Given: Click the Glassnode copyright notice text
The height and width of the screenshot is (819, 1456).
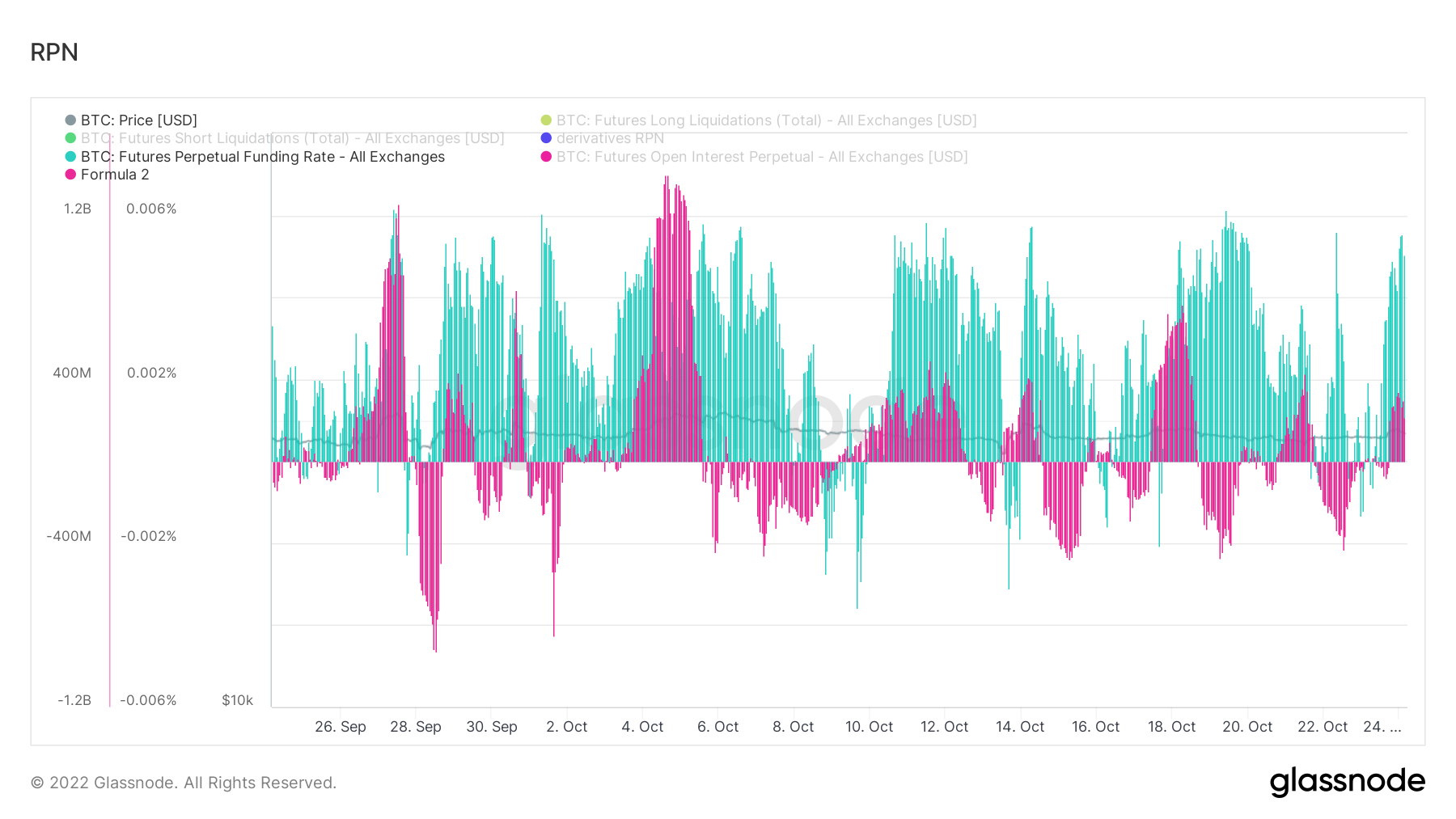Looking at the screenshot, I should point(184,783).
